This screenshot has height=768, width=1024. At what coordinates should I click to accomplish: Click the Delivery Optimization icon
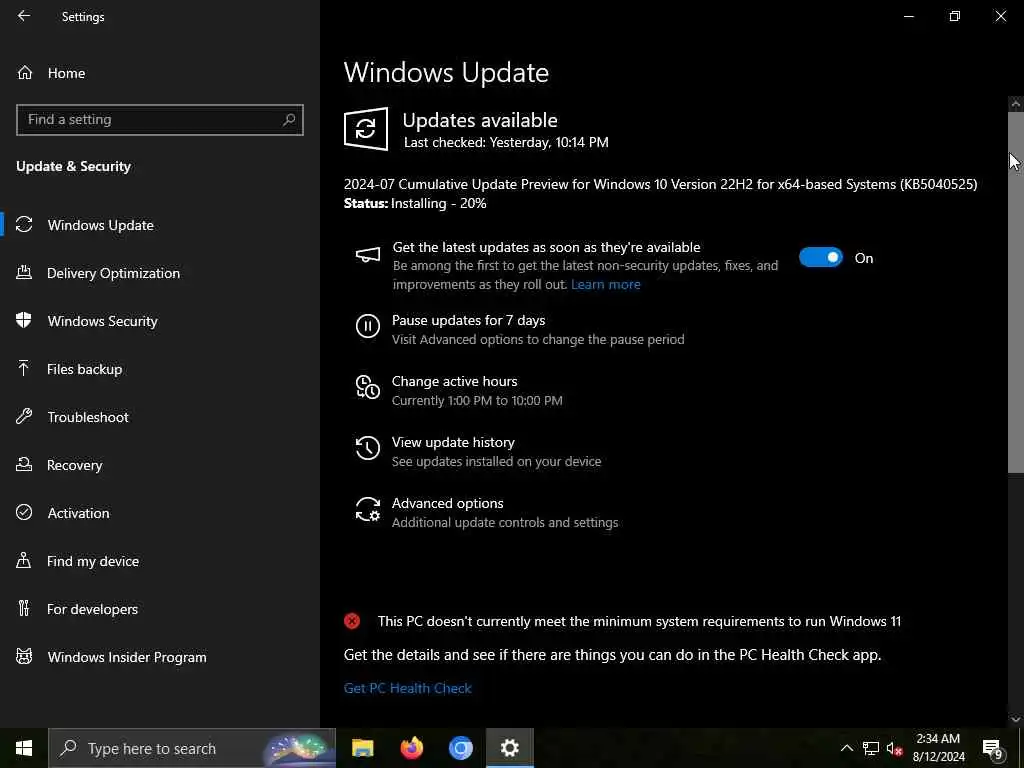[24, 272]
